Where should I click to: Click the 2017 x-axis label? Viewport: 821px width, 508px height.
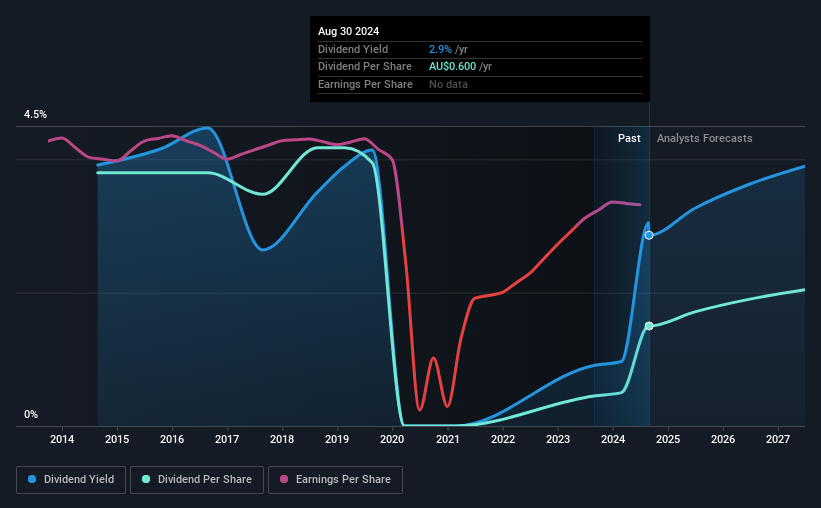click(227, 439)
